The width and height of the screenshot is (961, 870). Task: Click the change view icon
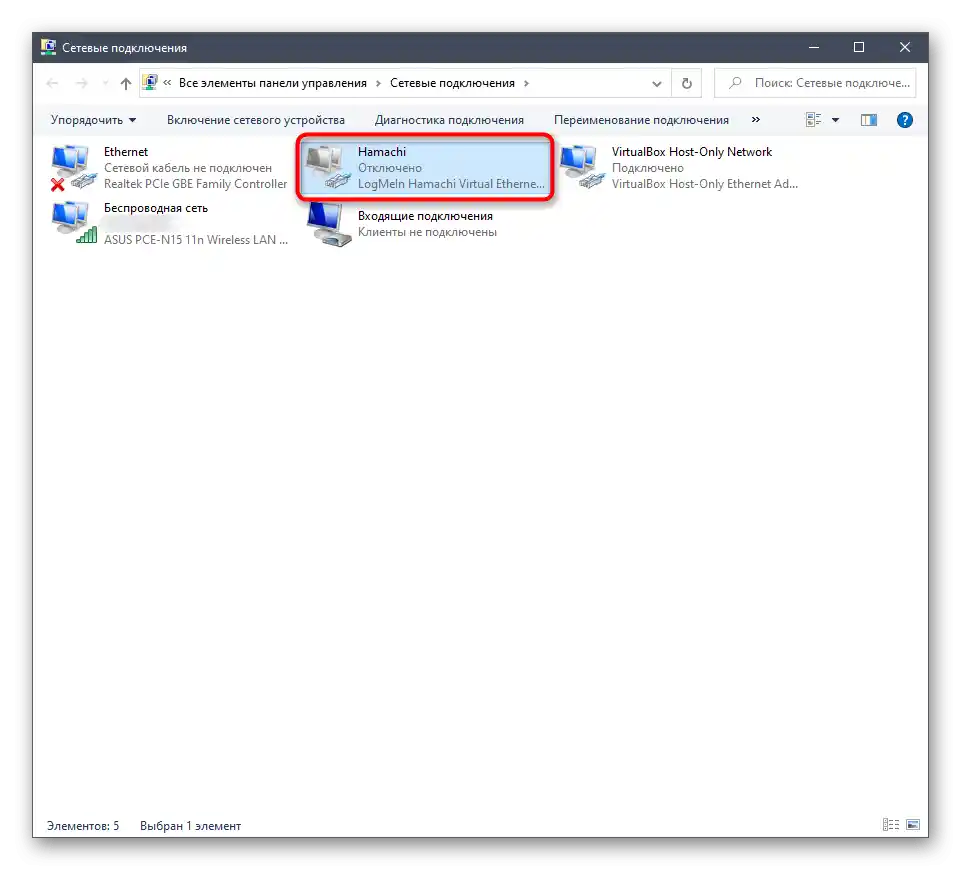(x=813, y=120)
